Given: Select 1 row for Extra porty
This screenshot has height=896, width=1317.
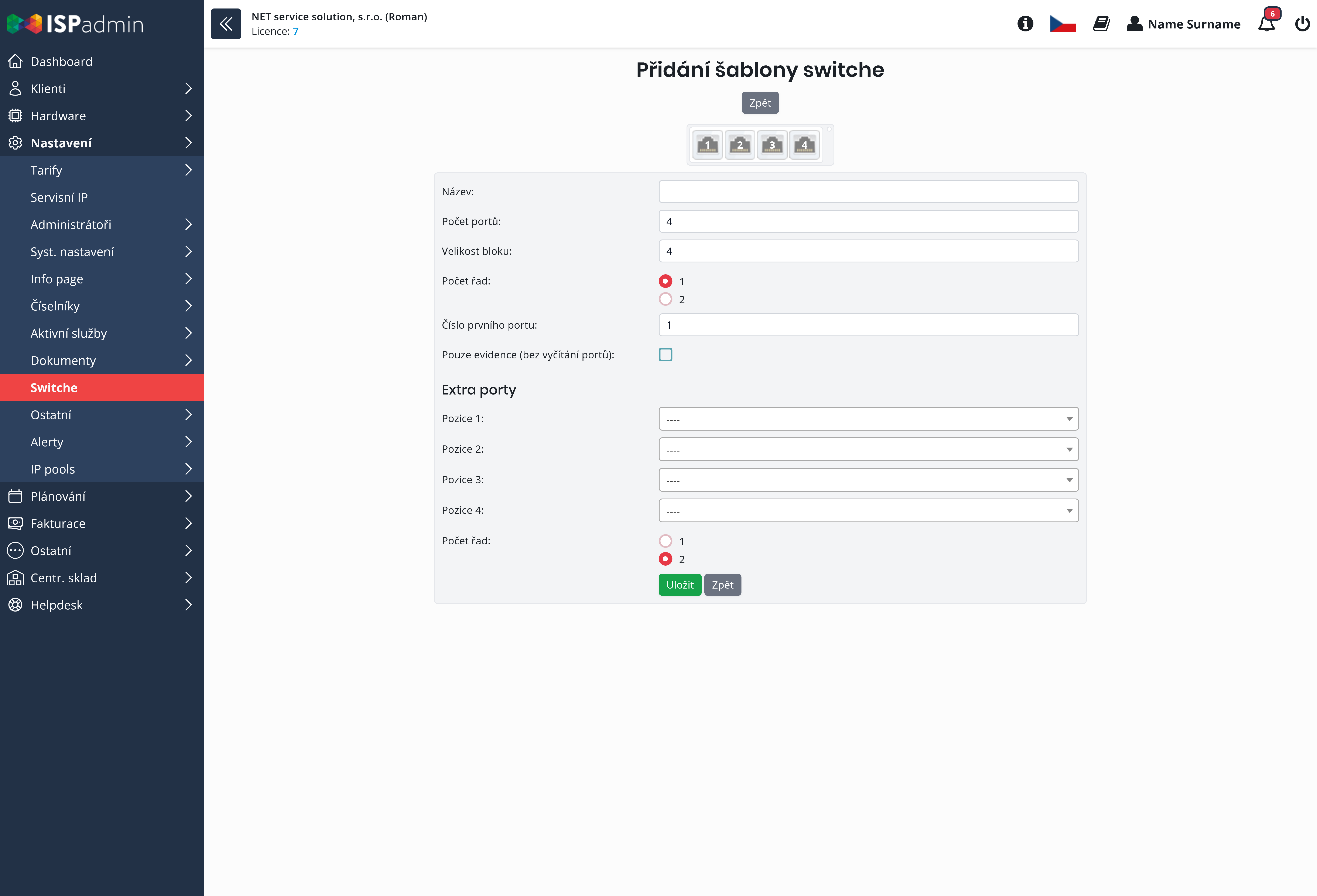Looking at the screenshot, I should click(665, 541).
